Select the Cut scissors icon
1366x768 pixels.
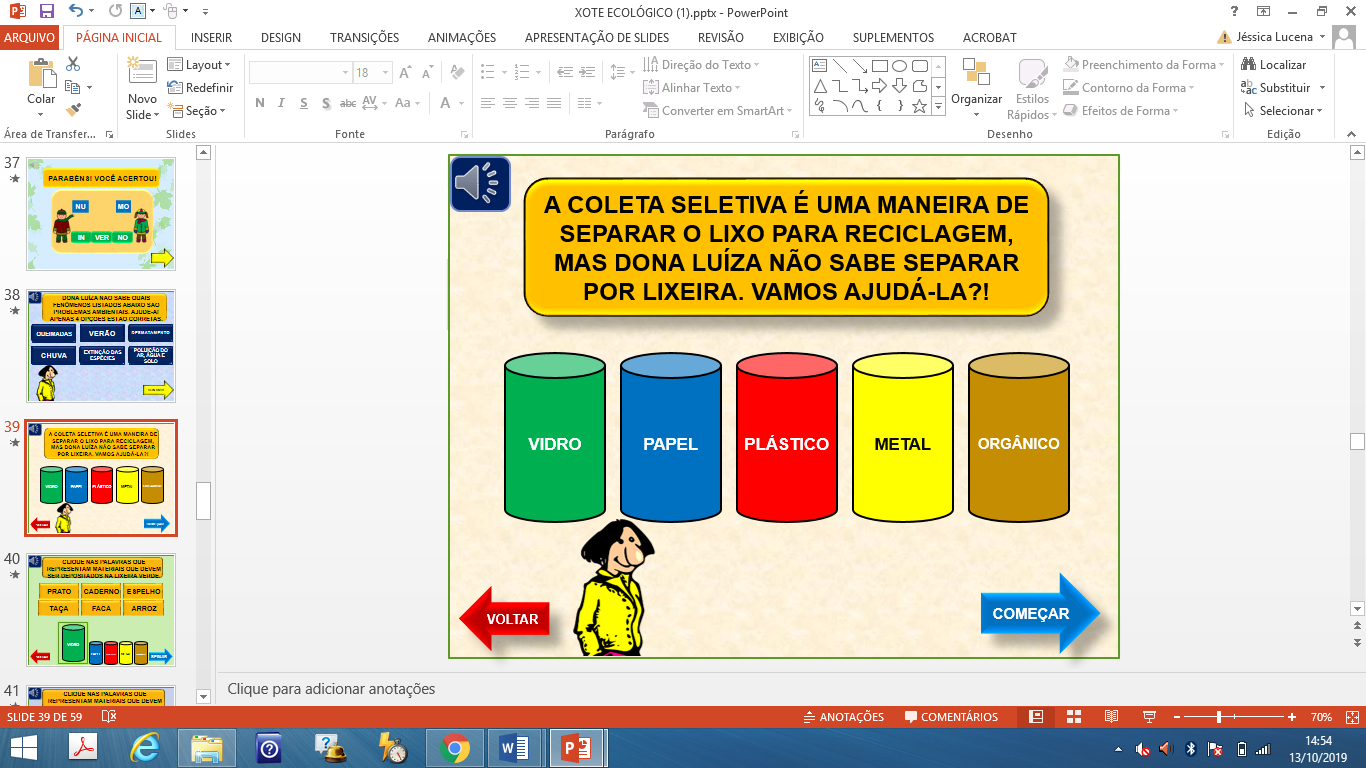[73, 64]
